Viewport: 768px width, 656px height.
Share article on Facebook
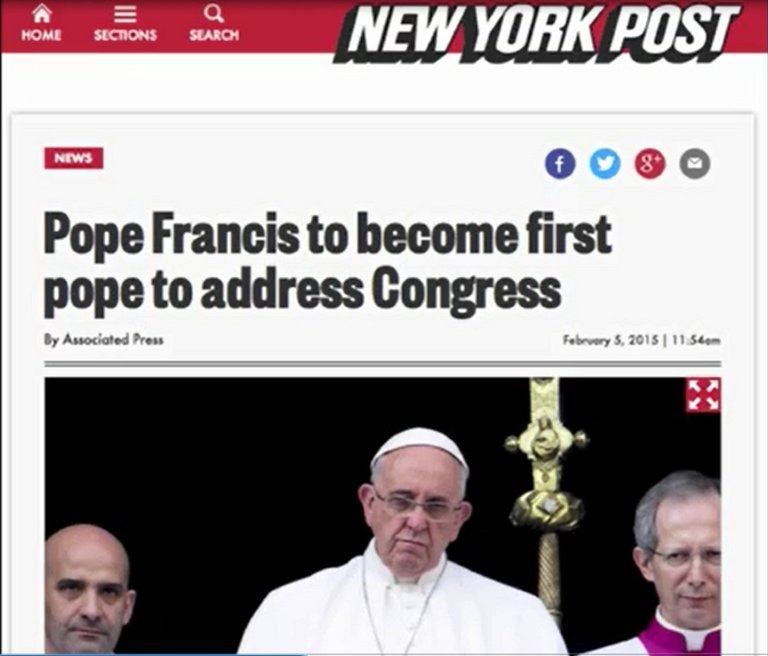point(560,164)
